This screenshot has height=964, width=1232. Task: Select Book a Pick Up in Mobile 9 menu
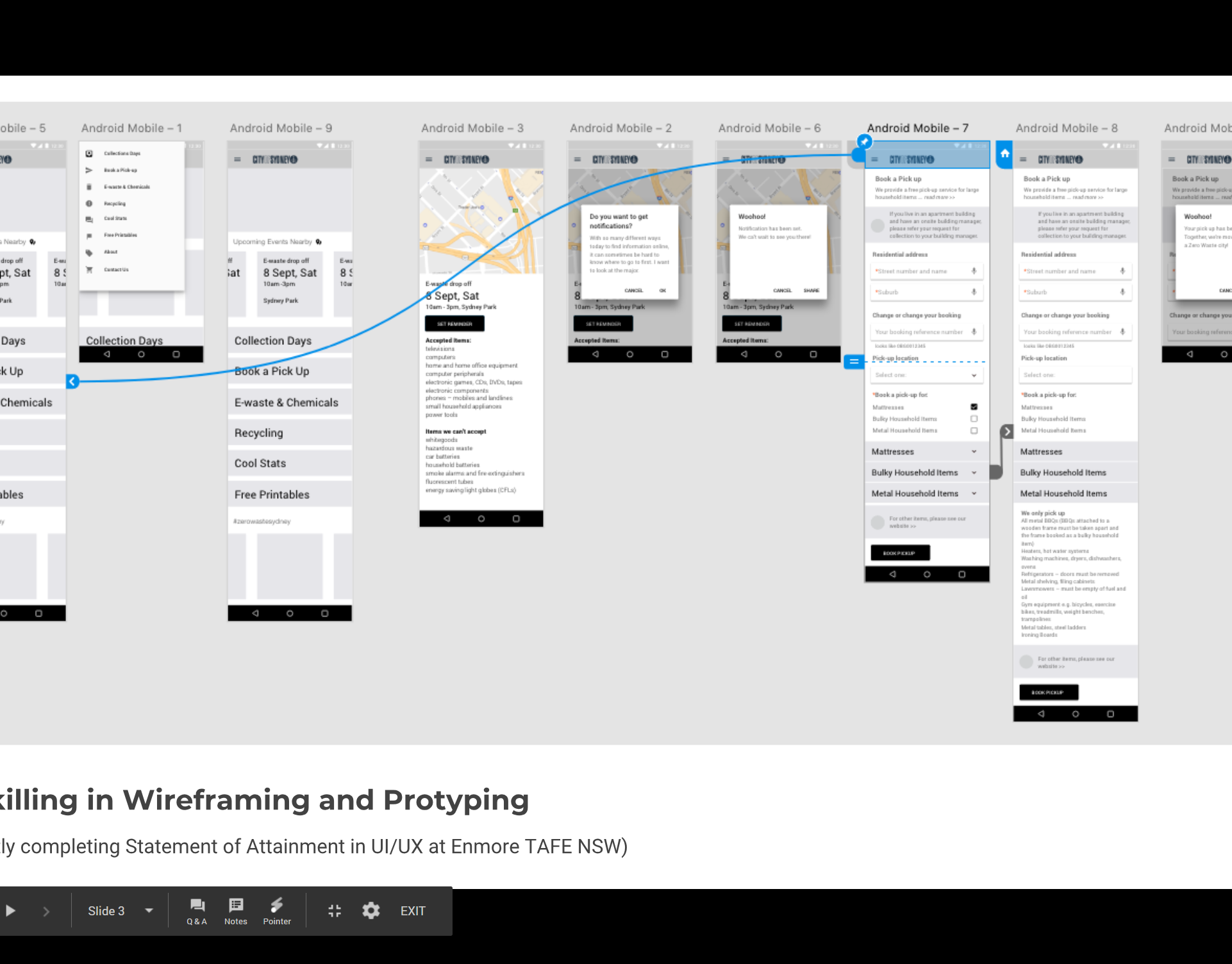point(290,370)
